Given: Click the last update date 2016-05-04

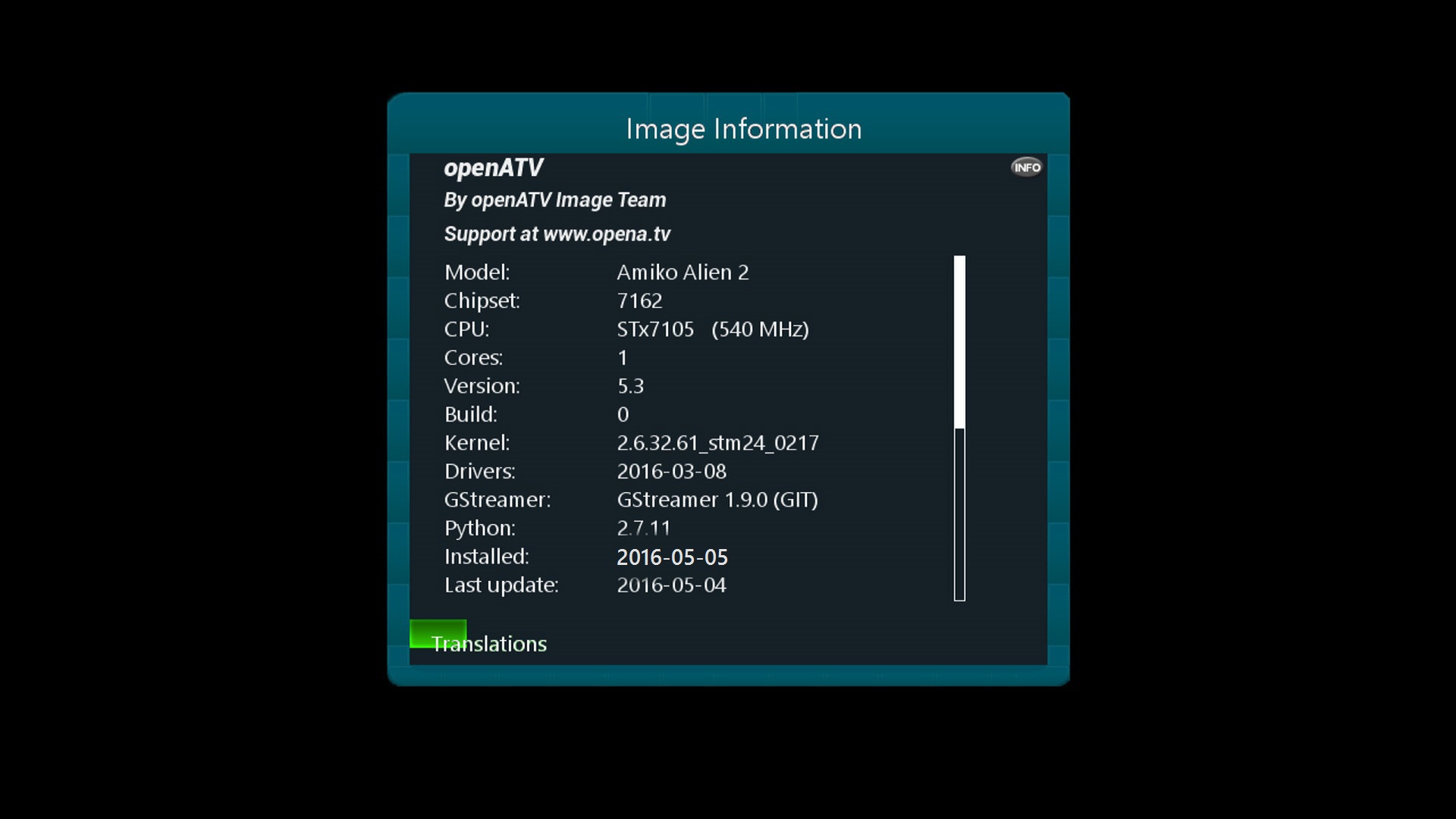Looking at the screenshot, I should 671,585.
